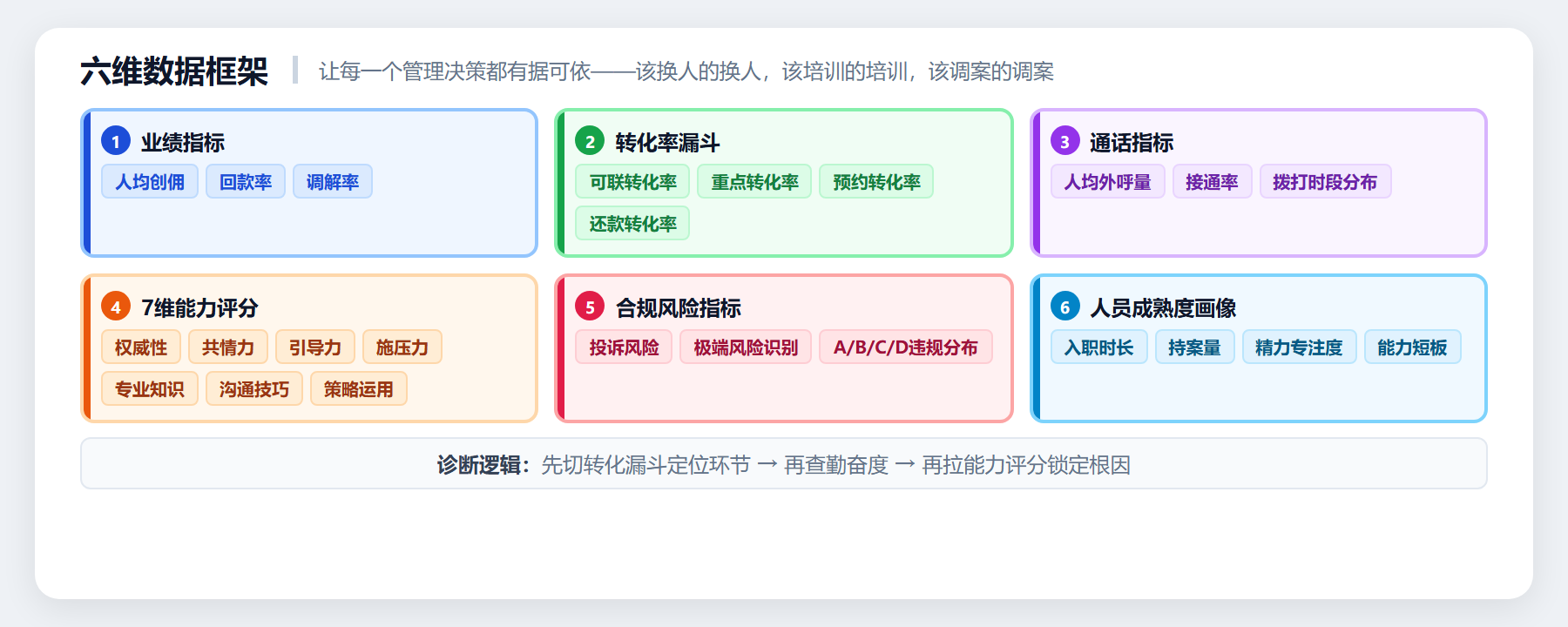Click the 六维数据框架 heading
The height and width of the screenshot is (627, 1568).
coord(174,71)
